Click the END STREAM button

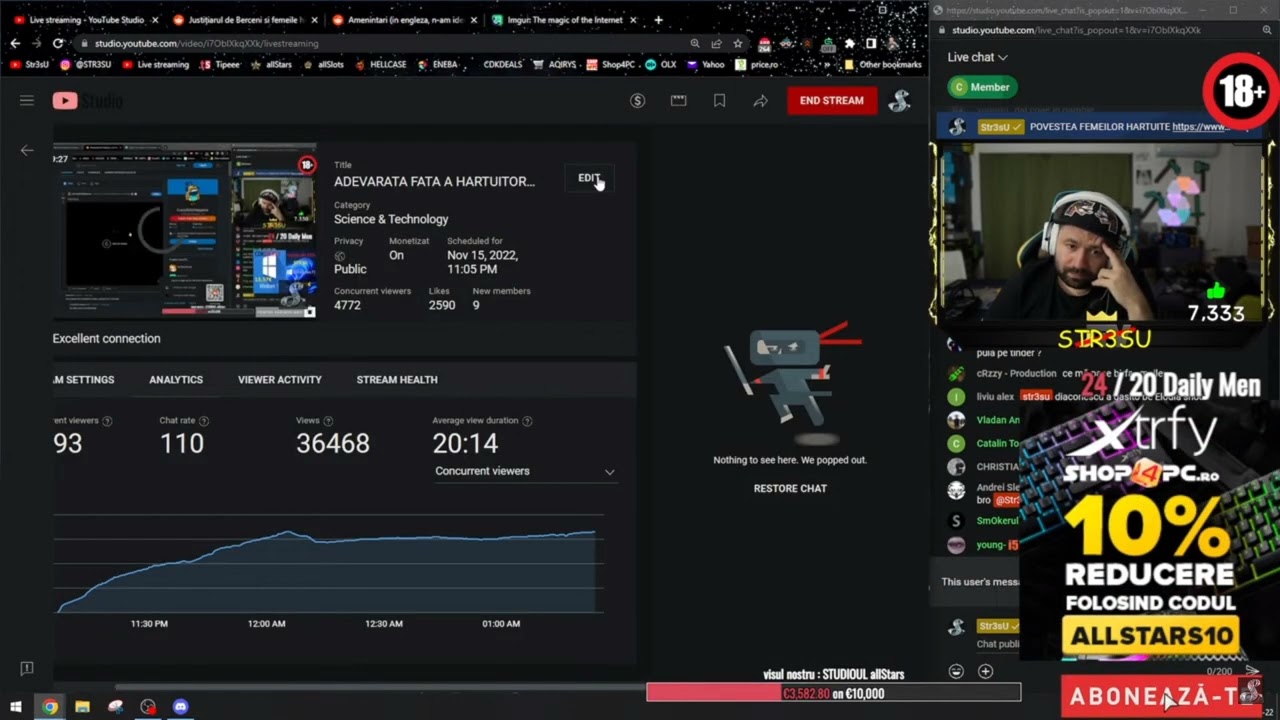point(831,100)
